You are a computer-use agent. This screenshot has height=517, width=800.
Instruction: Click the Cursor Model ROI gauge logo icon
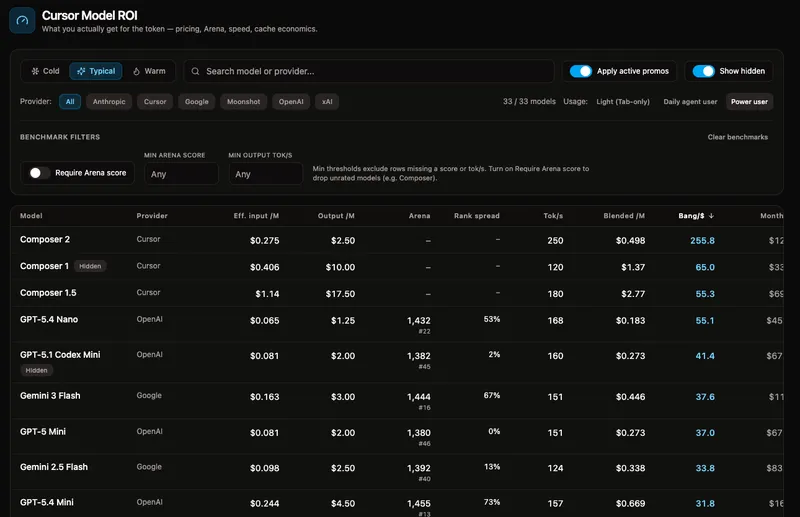point(22,20)
